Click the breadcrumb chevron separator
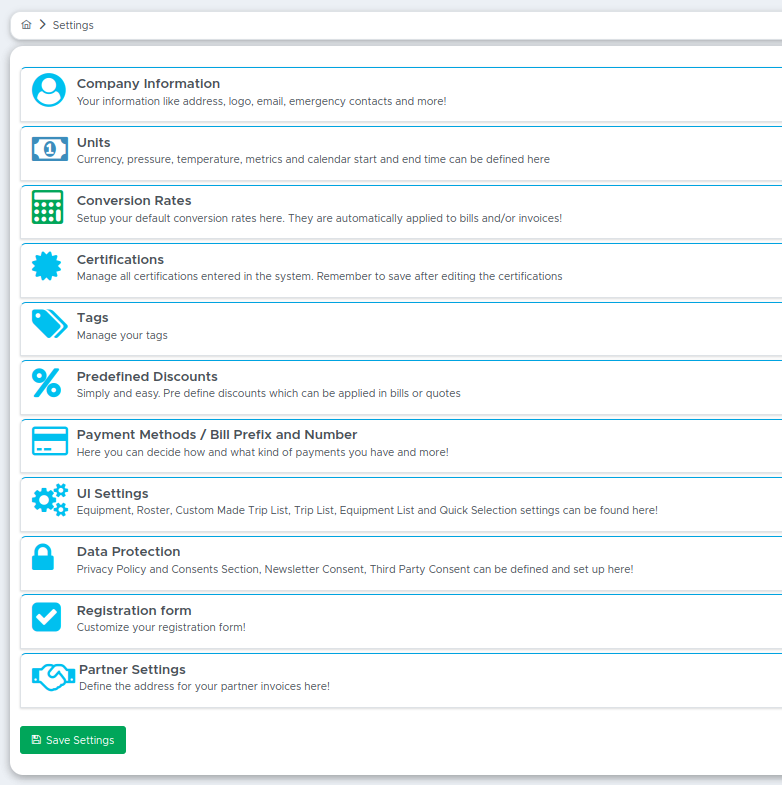The image size is (782, 785). coord(43,25)
